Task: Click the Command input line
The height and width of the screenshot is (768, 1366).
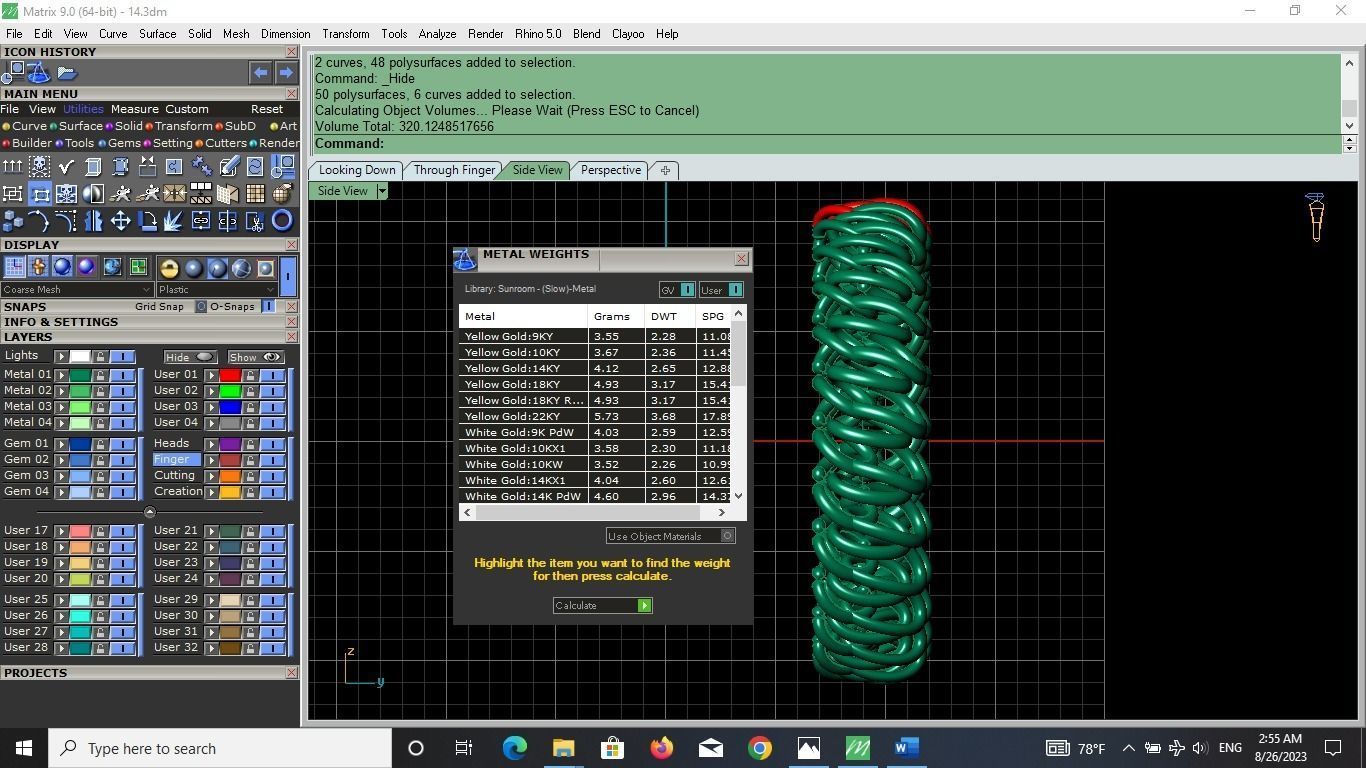Action: 825,143
